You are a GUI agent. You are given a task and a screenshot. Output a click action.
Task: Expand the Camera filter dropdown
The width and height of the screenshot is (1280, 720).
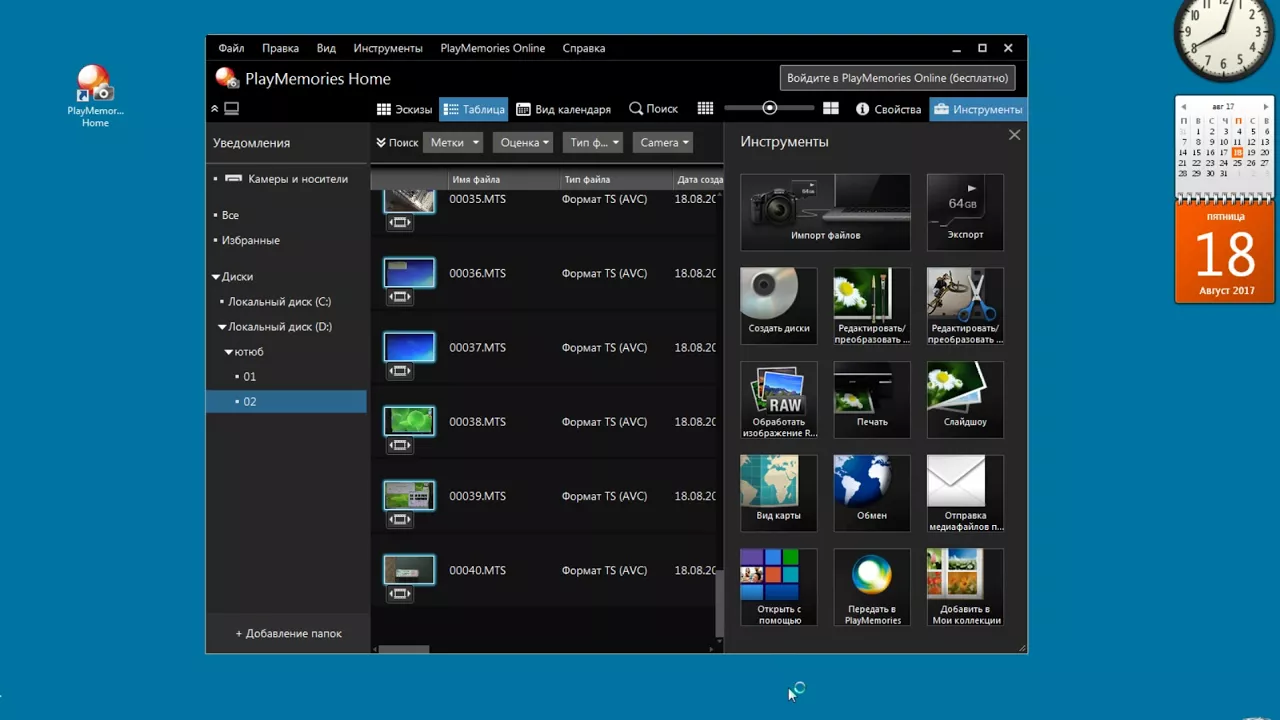click(663, 143)
